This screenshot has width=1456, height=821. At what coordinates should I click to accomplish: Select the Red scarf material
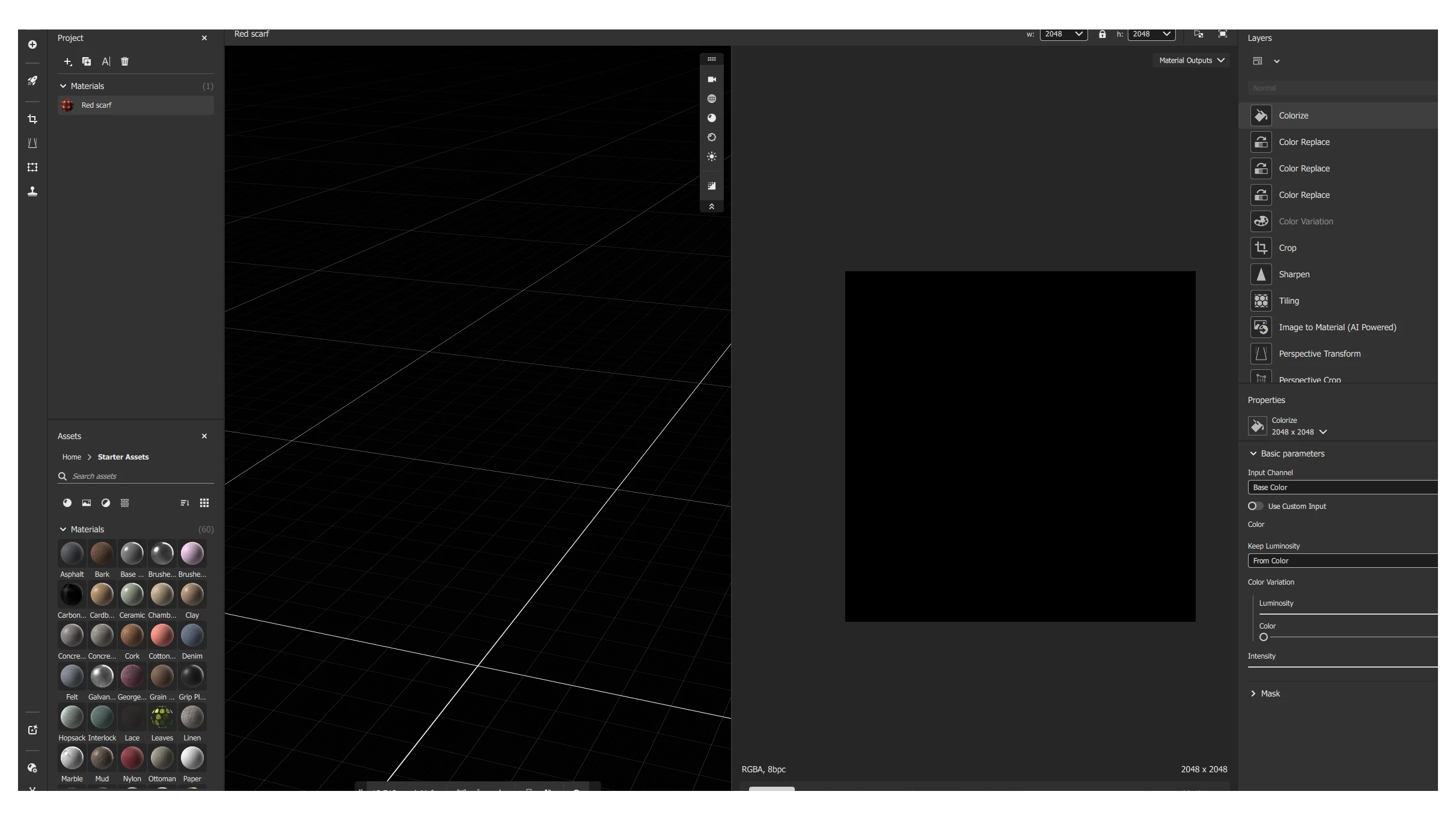click(97, 105)
